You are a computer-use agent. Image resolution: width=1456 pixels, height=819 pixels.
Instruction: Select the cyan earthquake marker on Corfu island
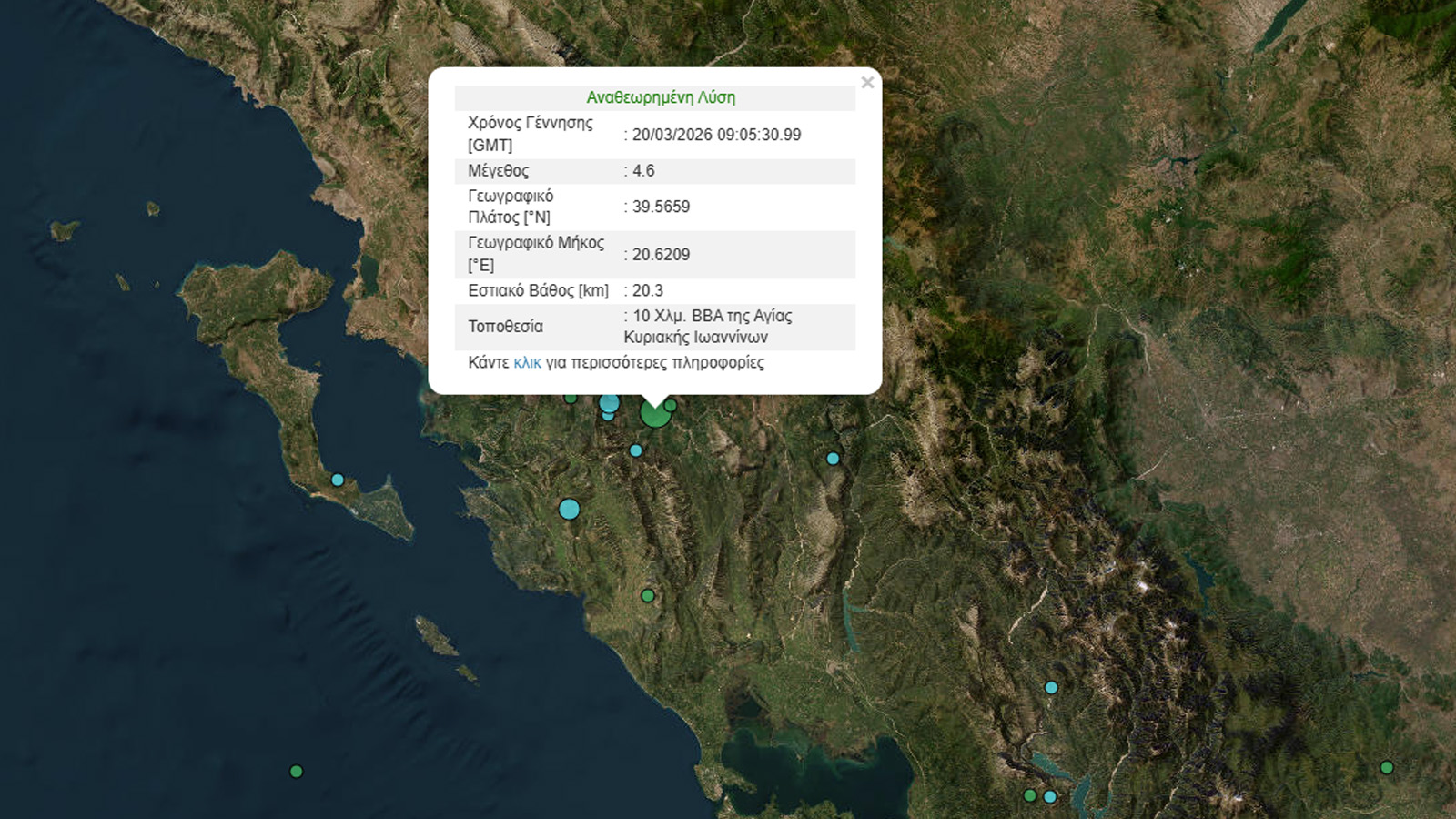[338, 480]
